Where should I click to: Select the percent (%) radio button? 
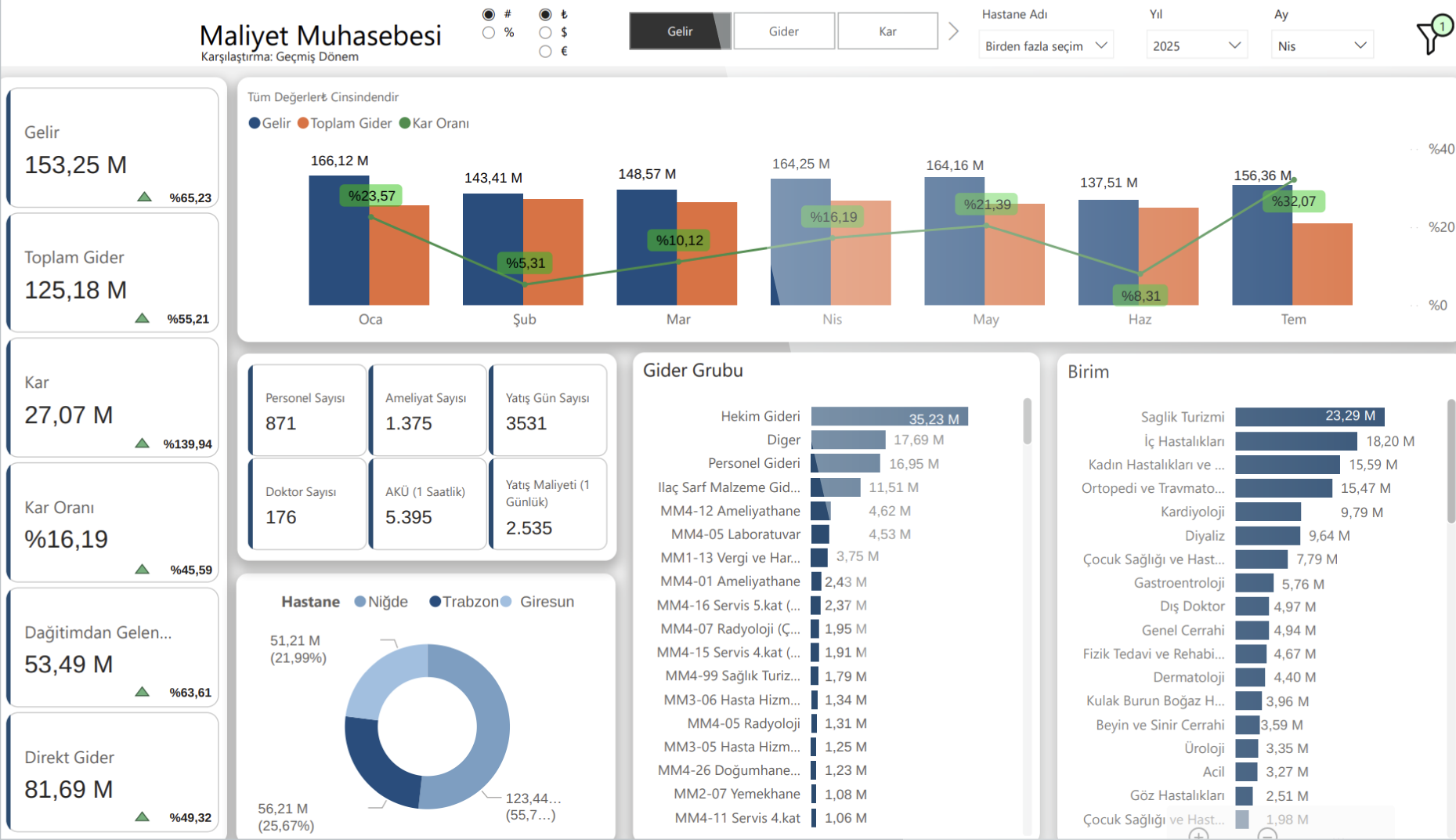click(489, 33)
